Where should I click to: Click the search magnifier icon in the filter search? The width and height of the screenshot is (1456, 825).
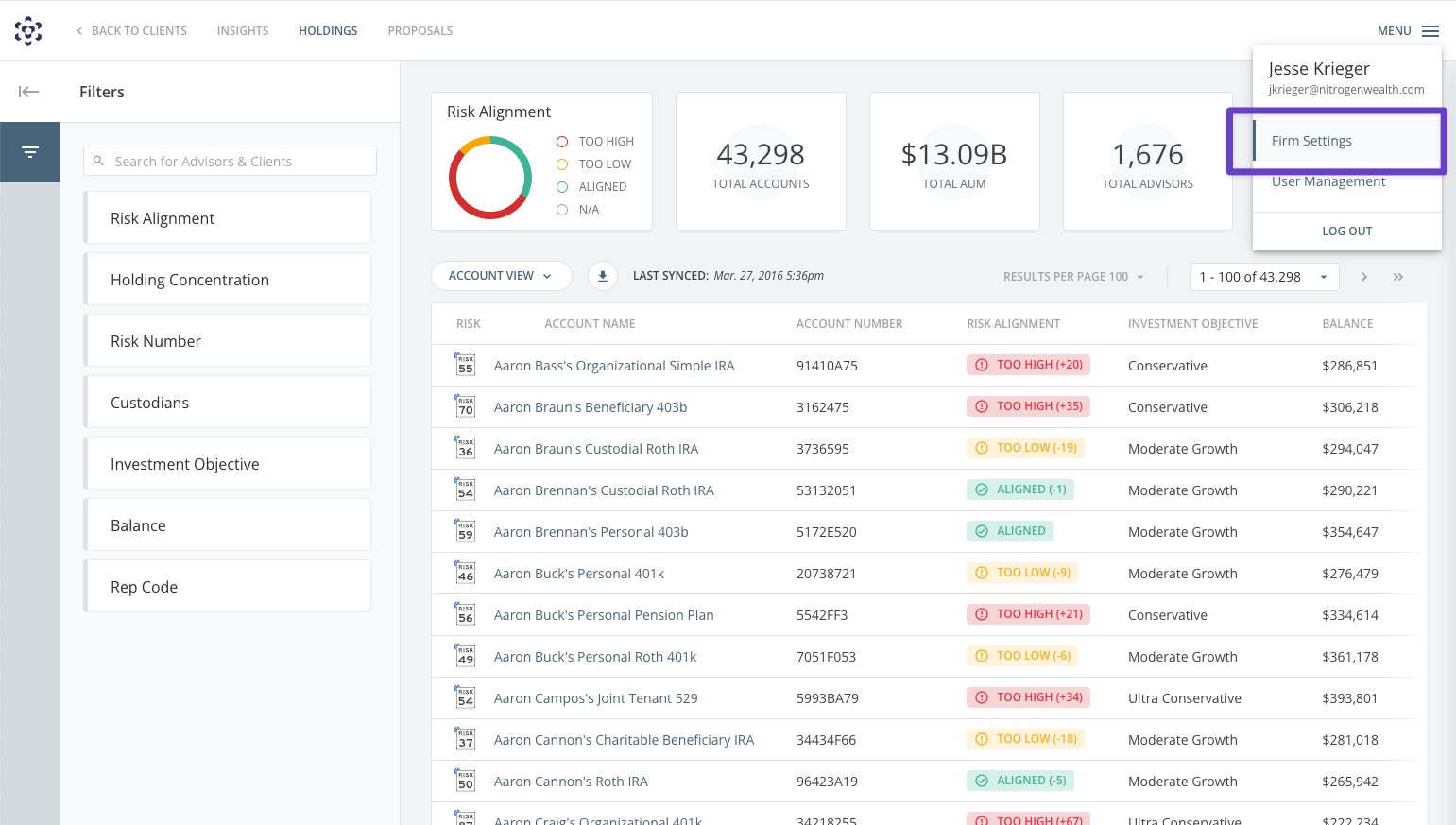pos(99,161)
